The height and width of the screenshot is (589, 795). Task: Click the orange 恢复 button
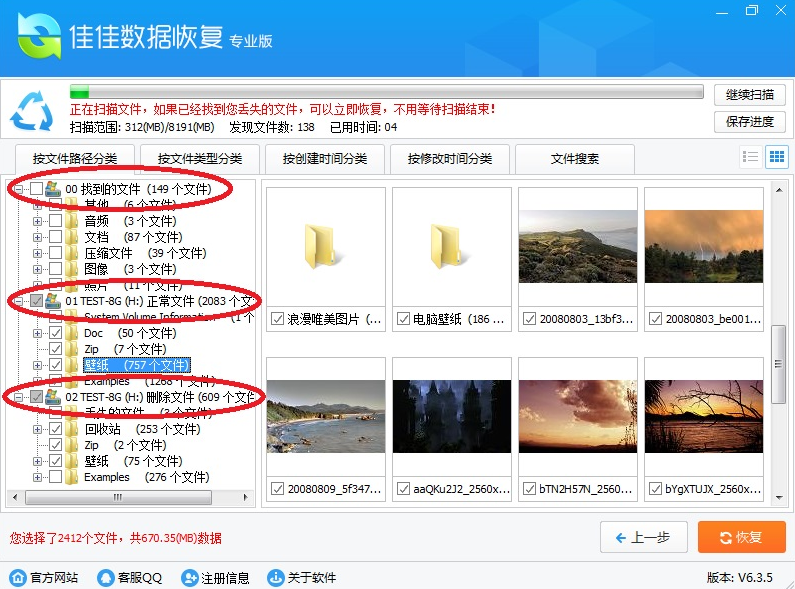[x=742, y=537]
